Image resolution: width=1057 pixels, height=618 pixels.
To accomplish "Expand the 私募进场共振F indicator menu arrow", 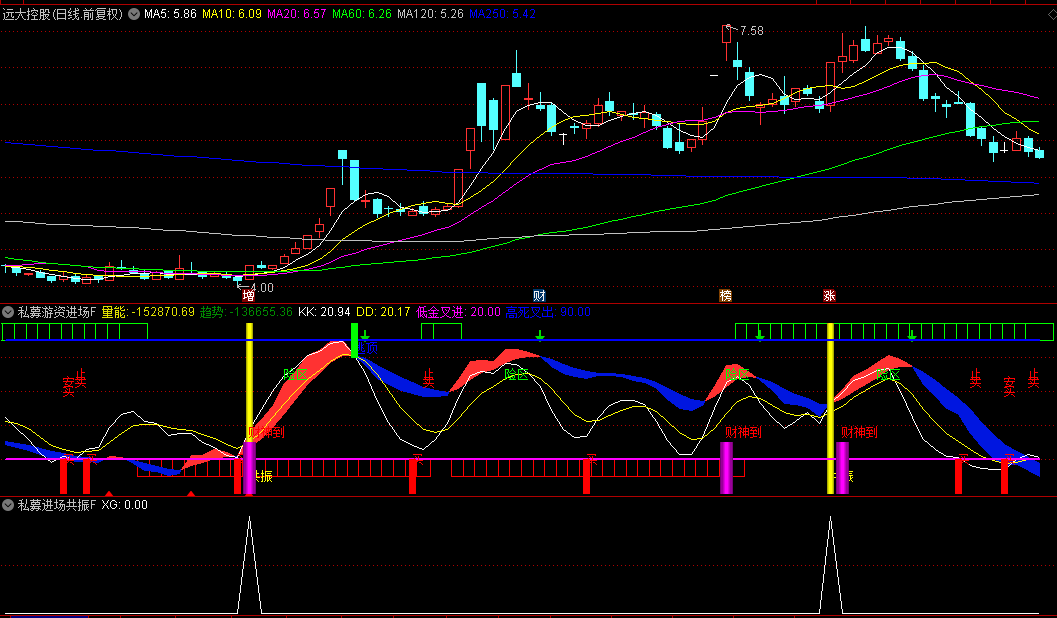I will [x=9, y=505].
